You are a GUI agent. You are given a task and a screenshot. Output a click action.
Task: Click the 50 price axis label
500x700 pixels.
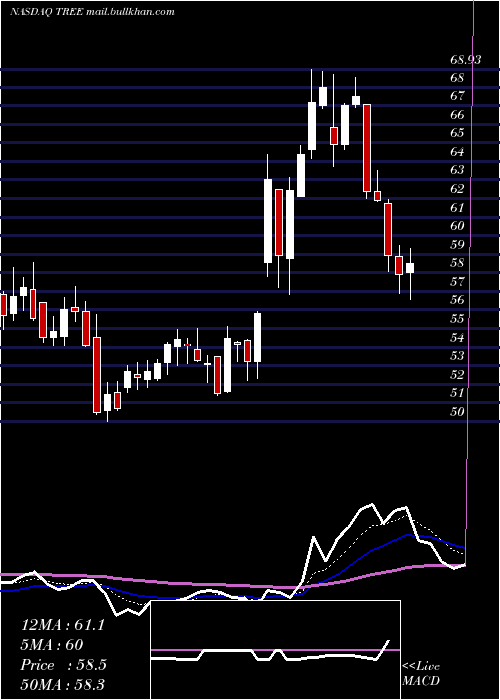tap(457, 412)
